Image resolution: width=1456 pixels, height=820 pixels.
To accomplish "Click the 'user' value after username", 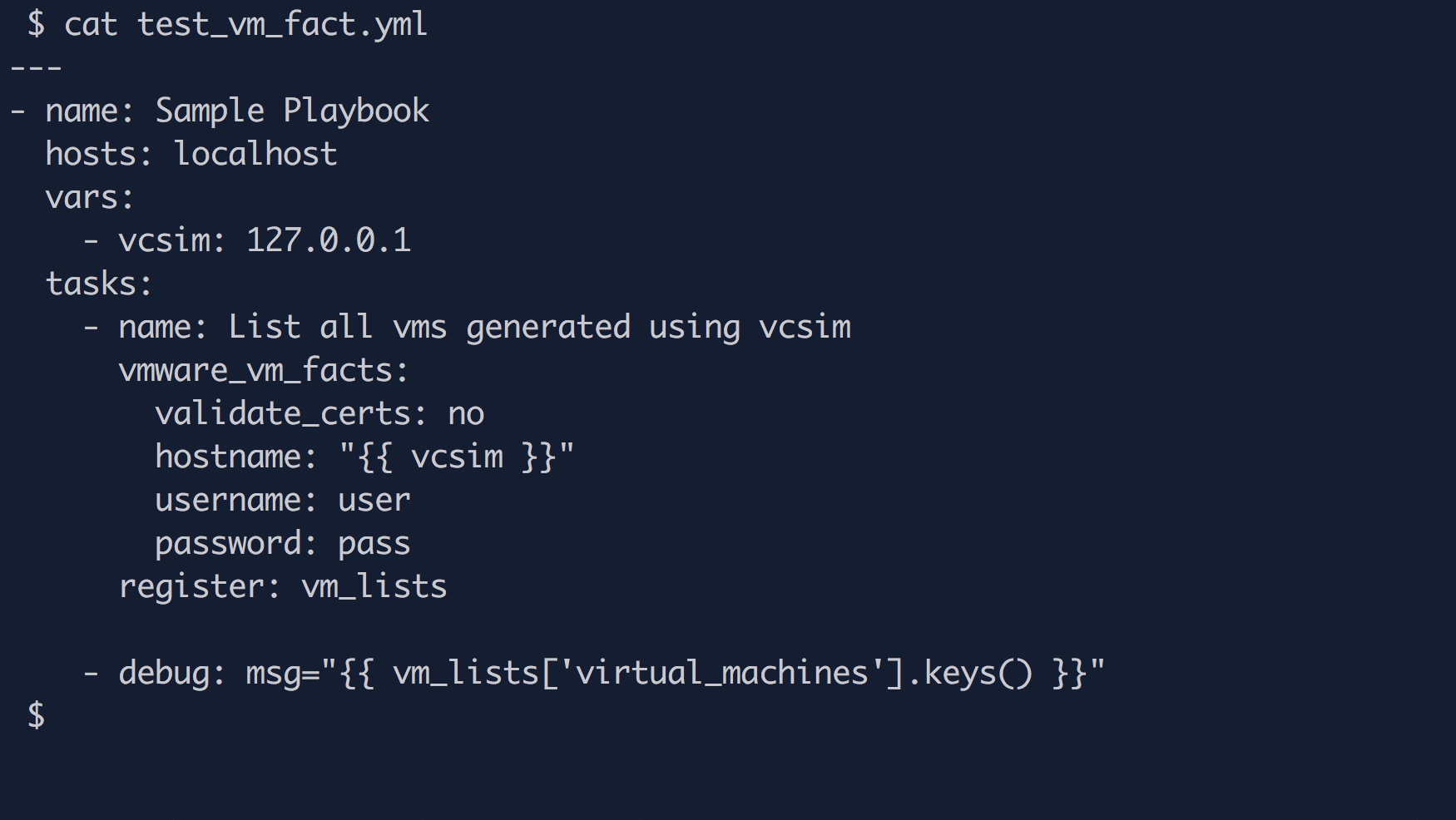I will point(374,501).
